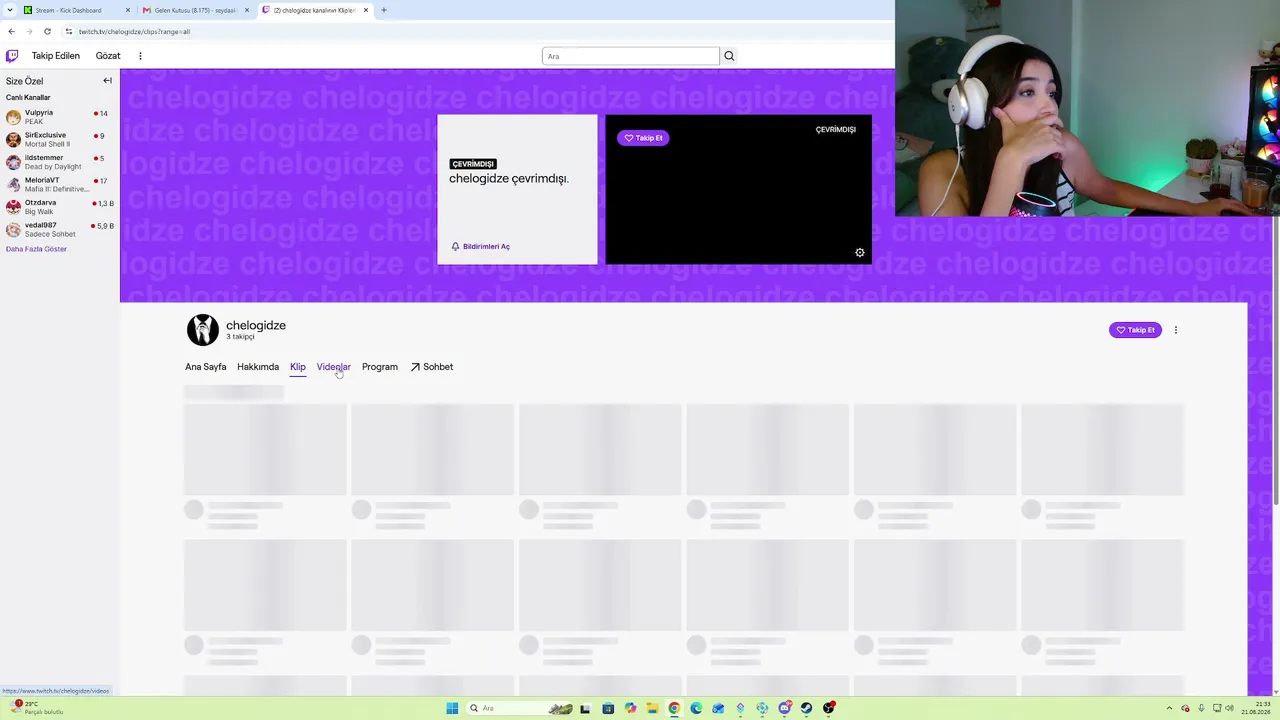The image size is (1280, 720).
Task: Open File Explorer from the taskbar
Action: [652, 708]
